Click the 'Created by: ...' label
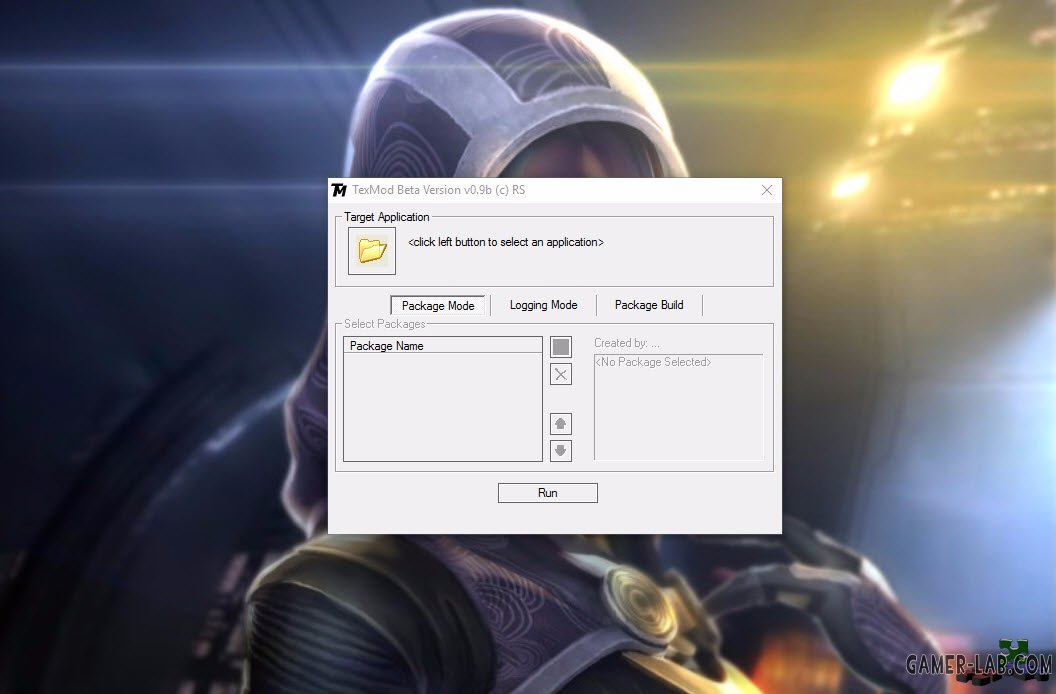The height and width of the screenshot is (694, 1056). [626, 343]
